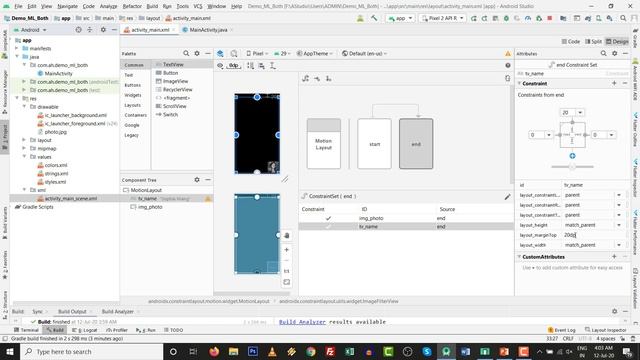Click the default margins 0dp button
Screen dimensions: 640x360
click(x=233, y=65)
